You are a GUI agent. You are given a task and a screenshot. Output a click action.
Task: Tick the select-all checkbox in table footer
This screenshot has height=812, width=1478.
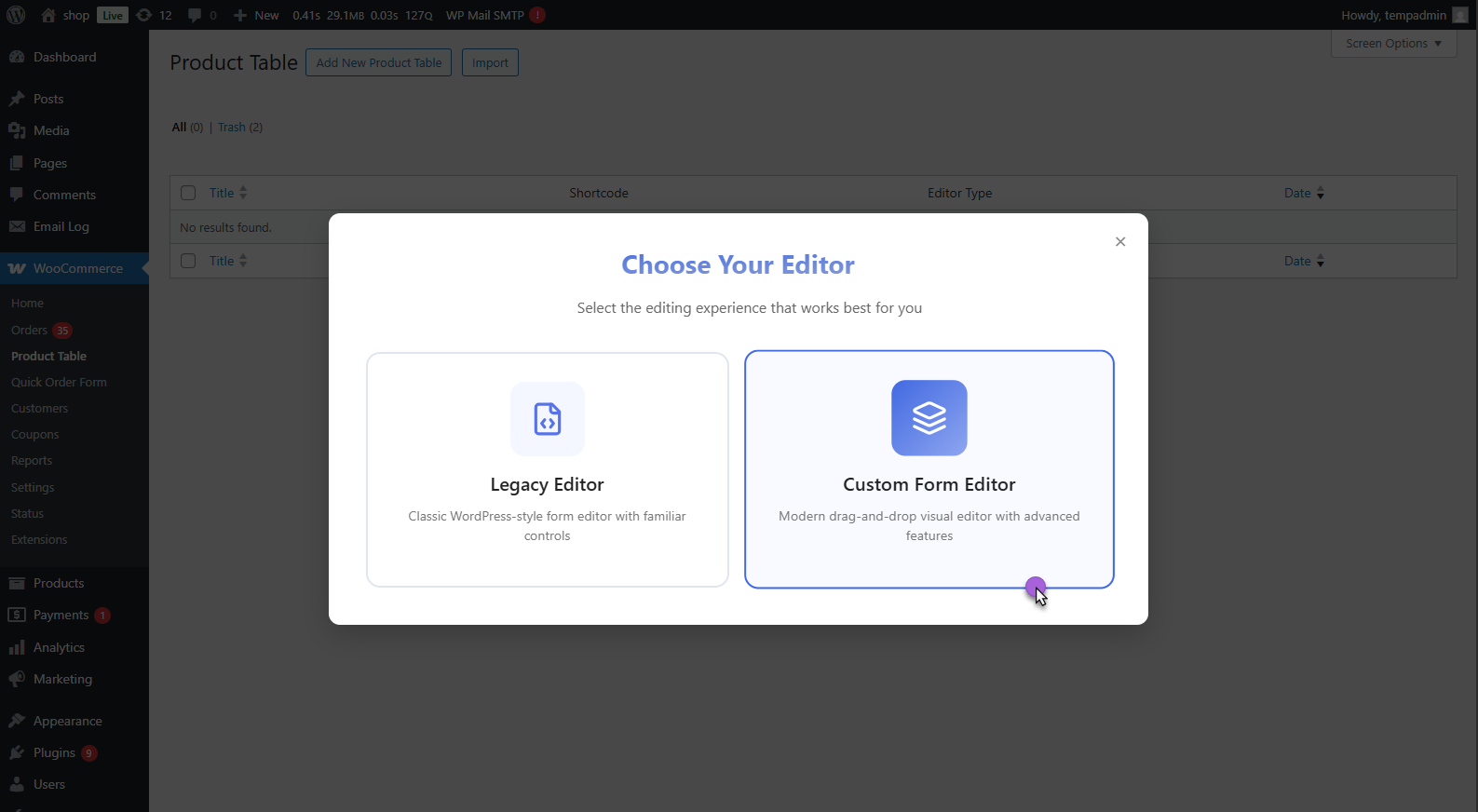click(x=188, y=261)
